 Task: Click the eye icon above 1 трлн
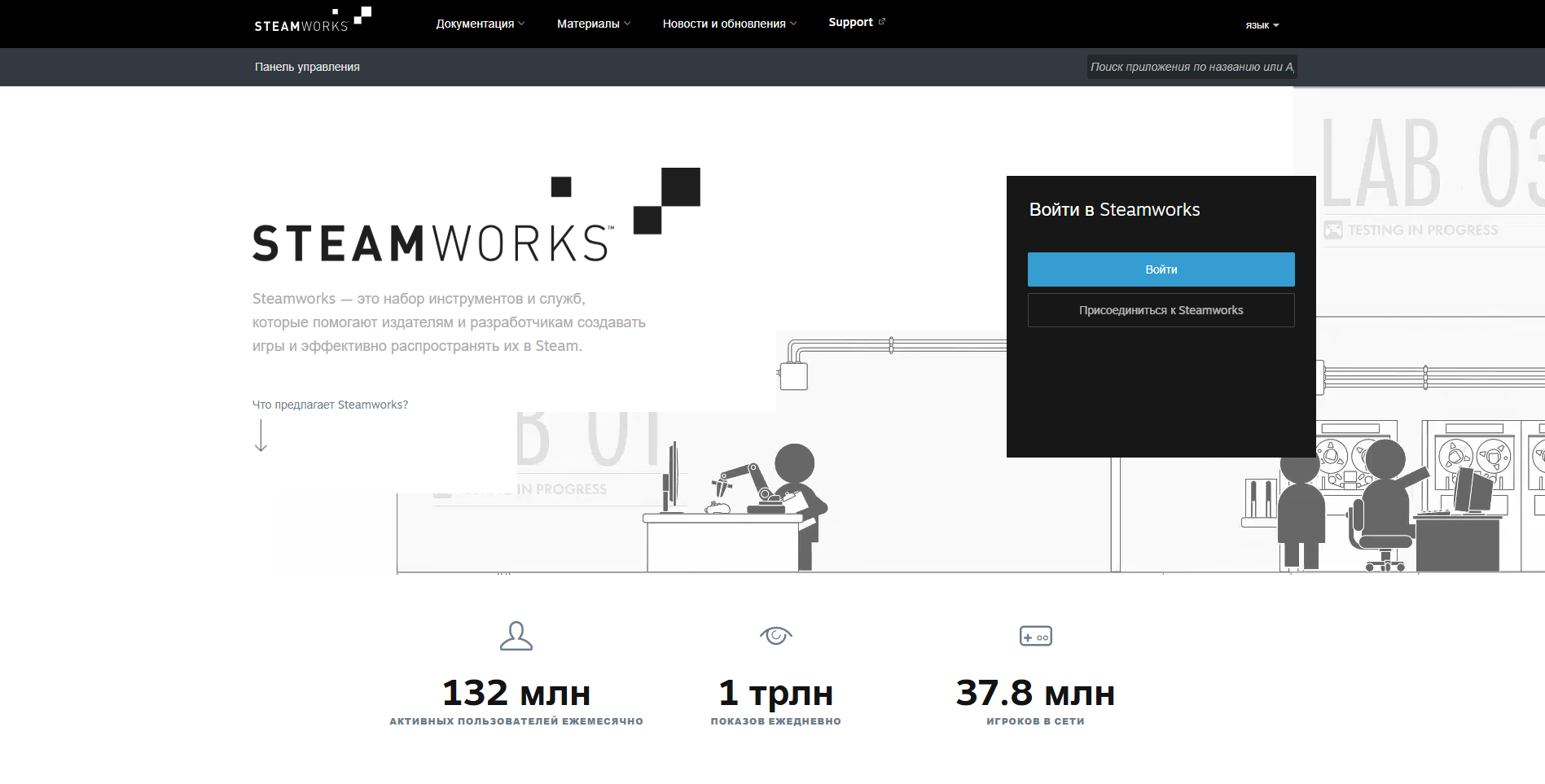pyautogui.click(x=776, y=635)
